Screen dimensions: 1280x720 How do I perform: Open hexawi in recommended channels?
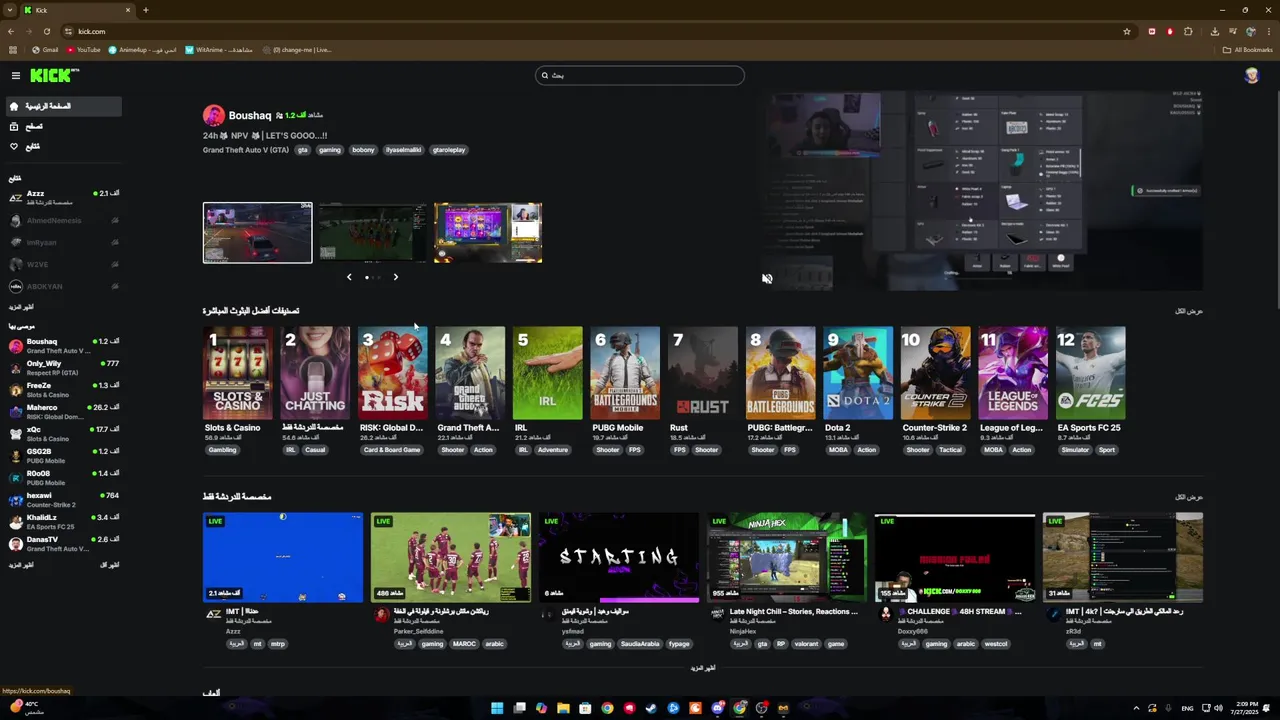[x=64, y=500]
